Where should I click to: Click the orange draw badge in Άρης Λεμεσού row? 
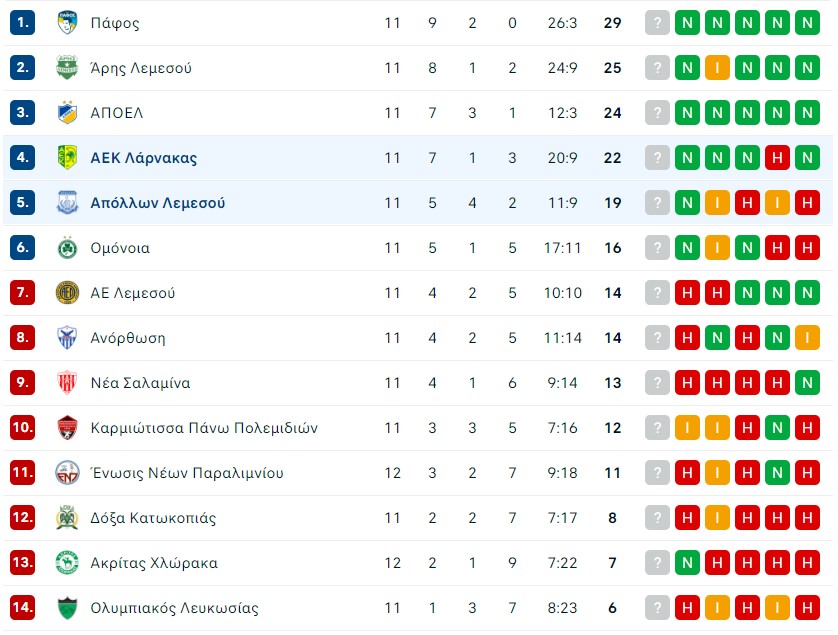point(717,67)
